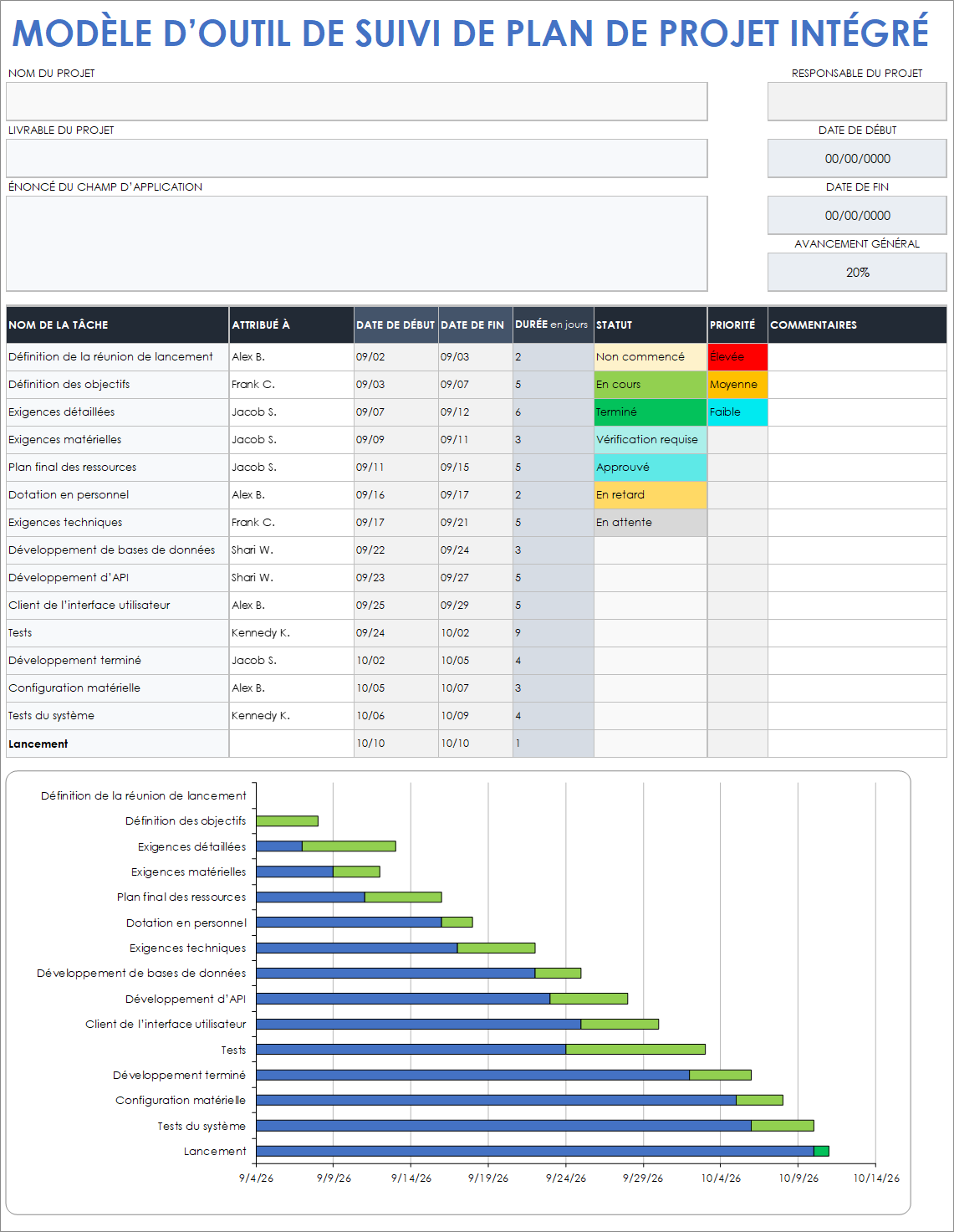Click the NOM DU PROJET input field
The width and height of the screenshot is (954, 1232).
tap(358, 100)
